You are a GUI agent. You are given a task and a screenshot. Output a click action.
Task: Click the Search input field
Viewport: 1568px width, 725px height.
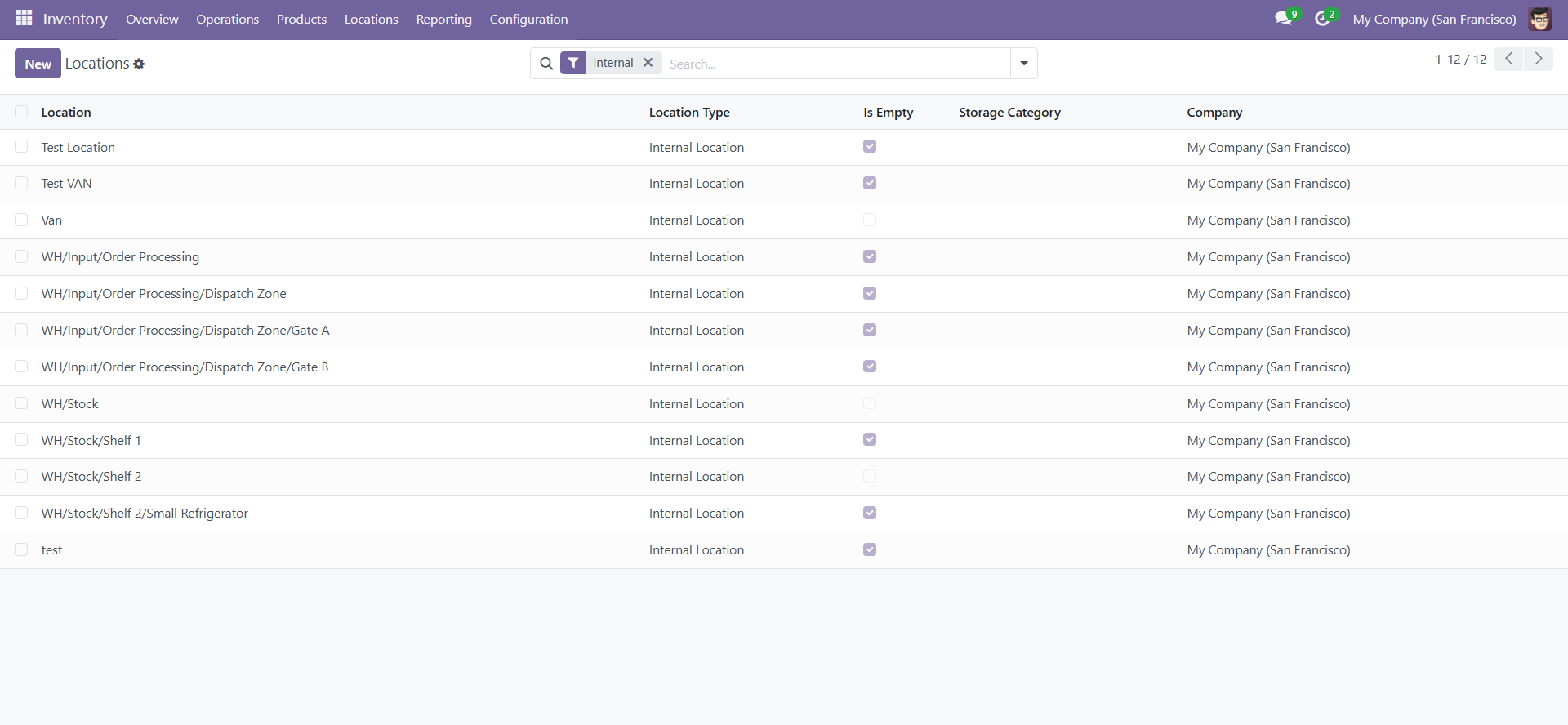(x=833, y=64)
